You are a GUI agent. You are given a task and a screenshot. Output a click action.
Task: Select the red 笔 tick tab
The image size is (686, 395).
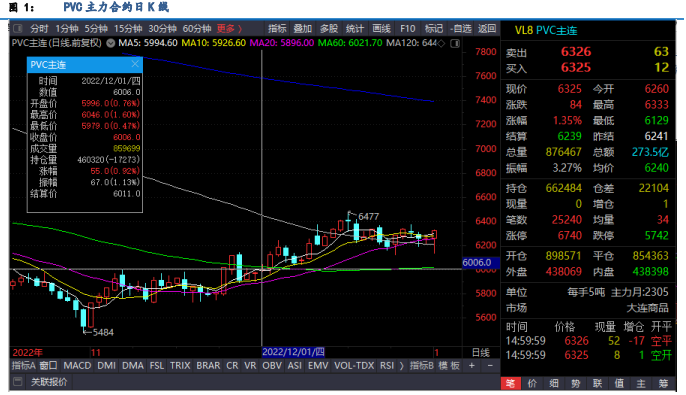coord(510,384)
